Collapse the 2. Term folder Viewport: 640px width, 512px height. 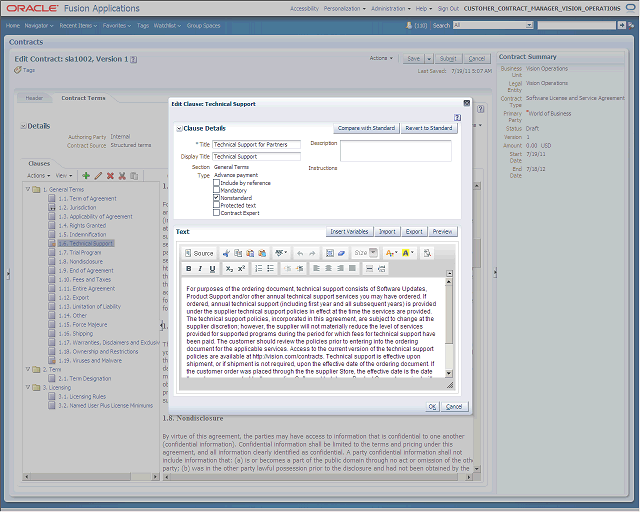point(28,370)
